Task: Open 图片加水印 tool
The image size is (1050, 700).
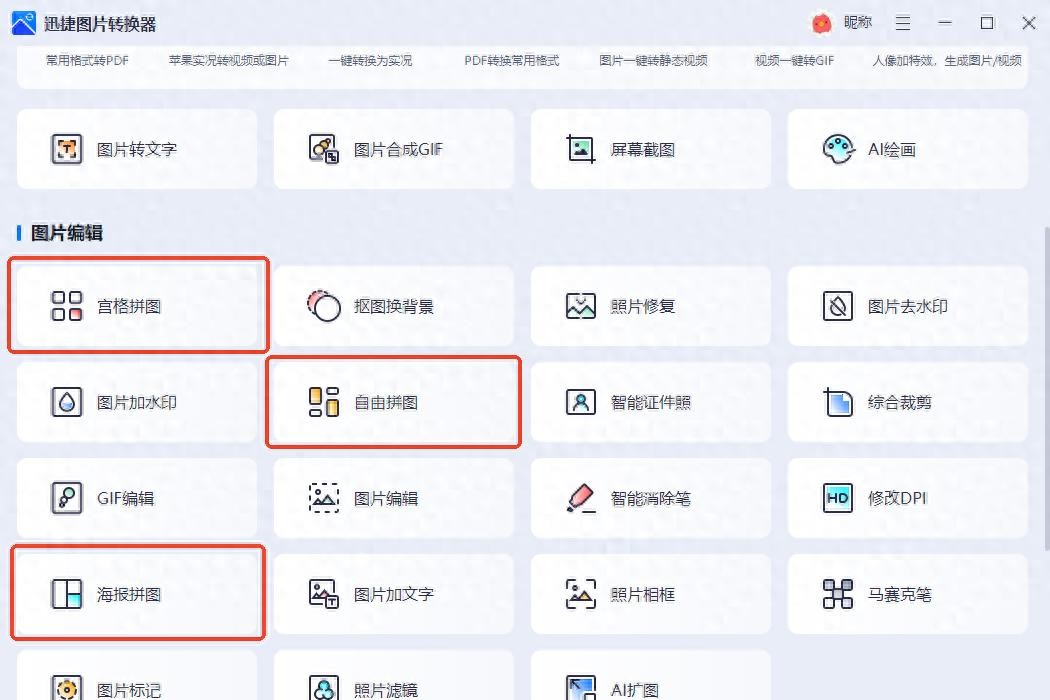Action: pyautogui.click(x=137, y=402)
